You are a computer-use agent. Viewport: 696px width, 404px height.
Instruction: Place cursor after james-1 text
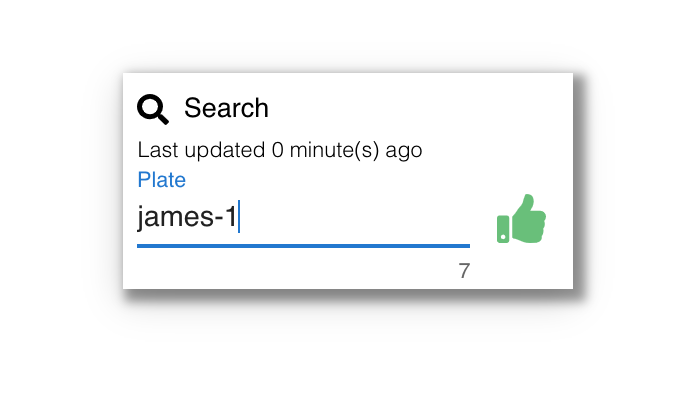[x=238, y=217]
